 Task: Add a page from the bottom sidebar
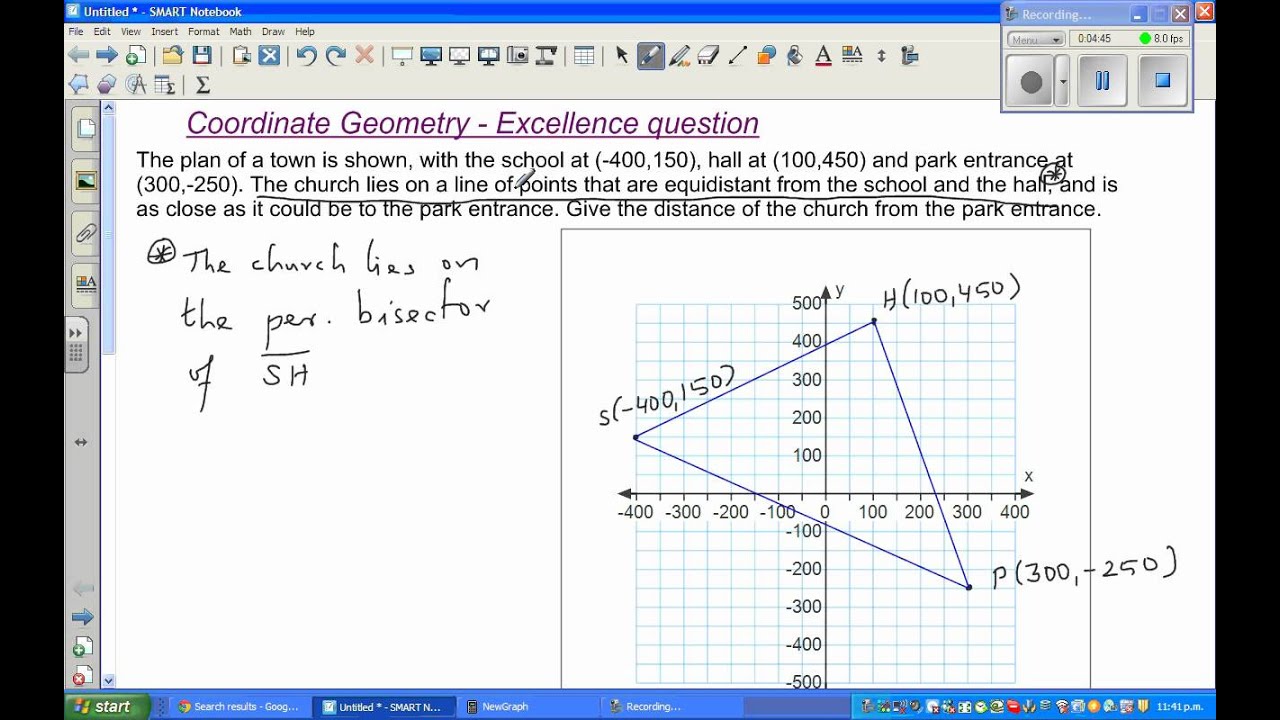tap(83, 647)
